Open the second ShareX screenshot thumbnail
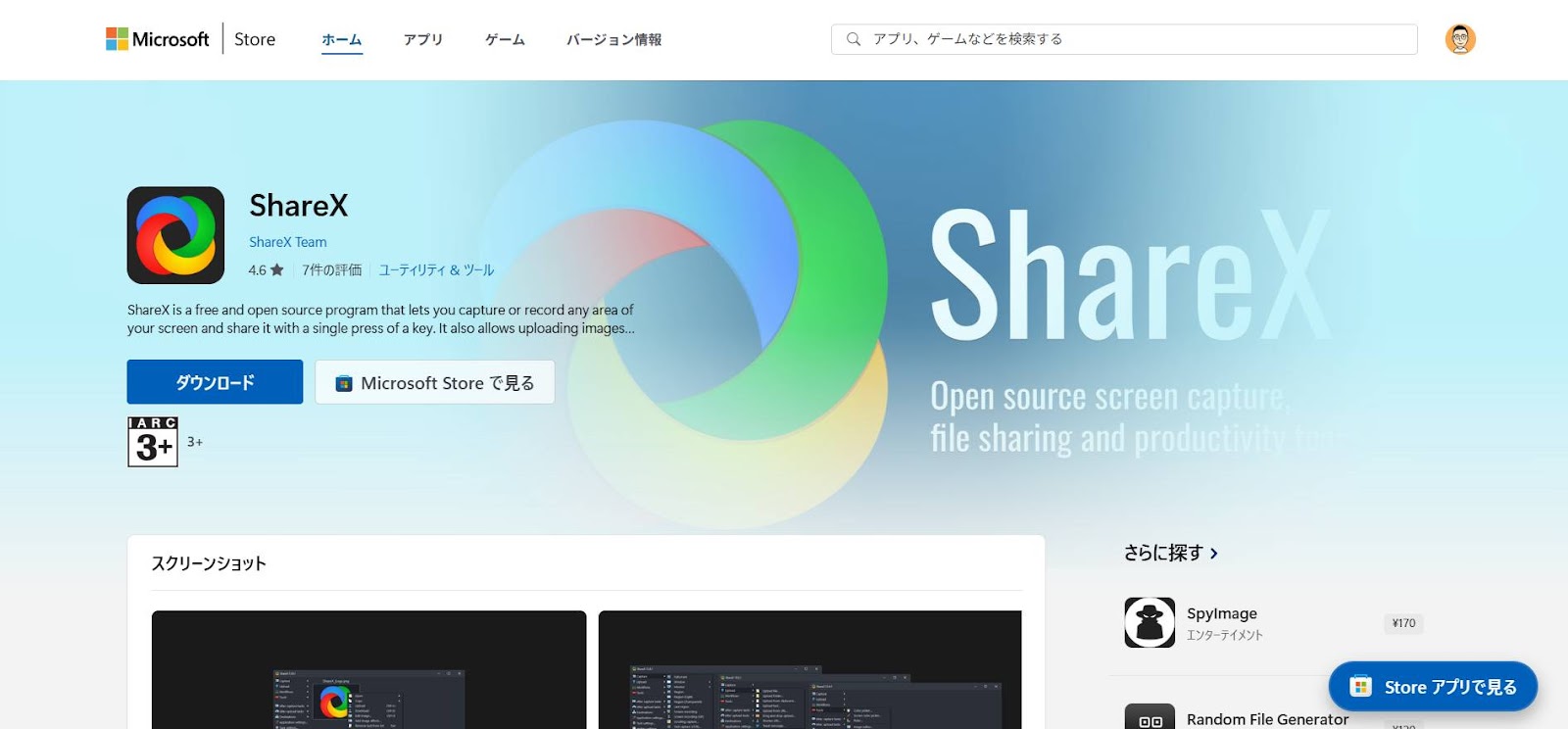The width and height of the screenshot is (1568, 729). click(x=809, y=670)
